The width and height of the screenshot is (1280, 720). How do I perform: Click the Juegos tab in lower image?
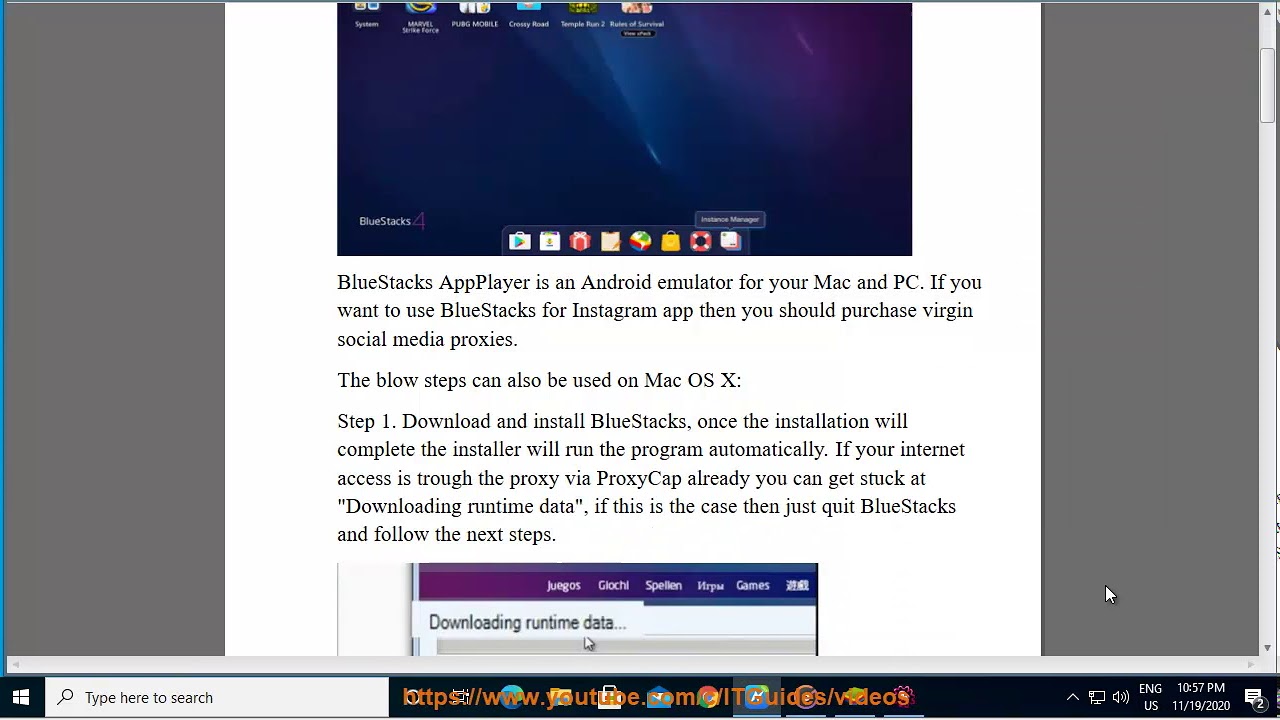coord(563,586)
